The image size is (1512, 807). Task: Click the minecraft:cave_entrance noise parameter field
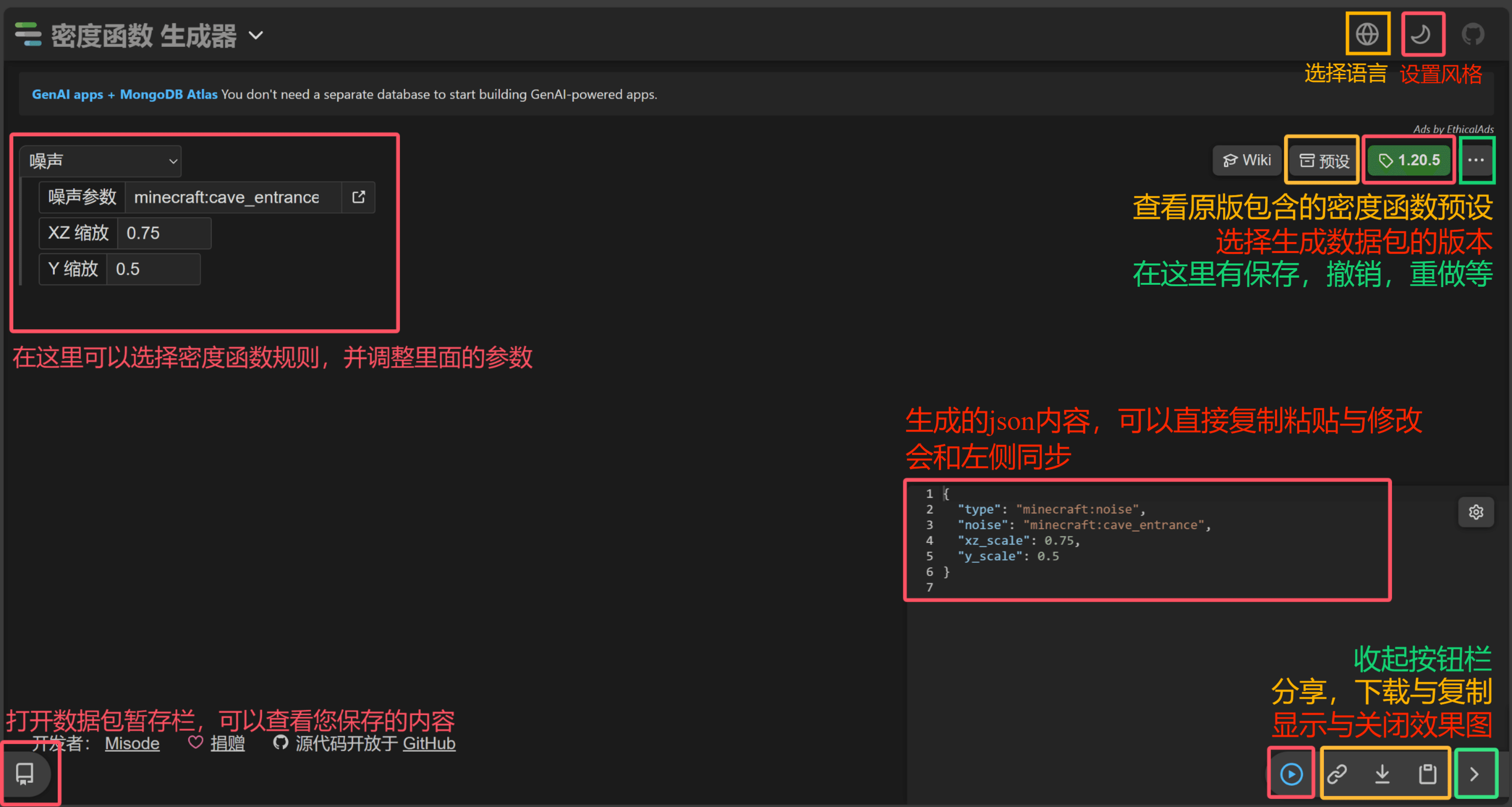233,197
